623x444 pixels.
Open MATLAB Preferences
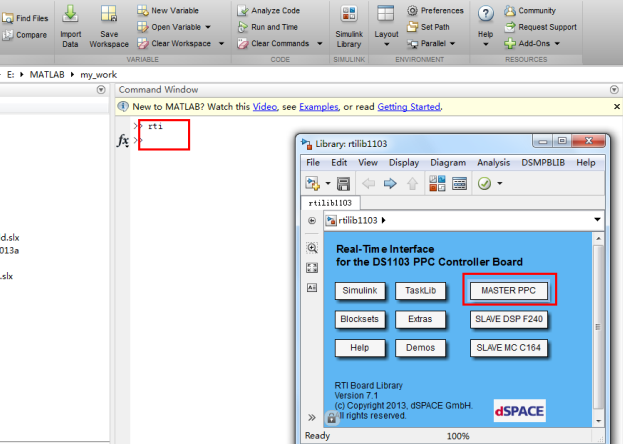click(x=435, y=10)
